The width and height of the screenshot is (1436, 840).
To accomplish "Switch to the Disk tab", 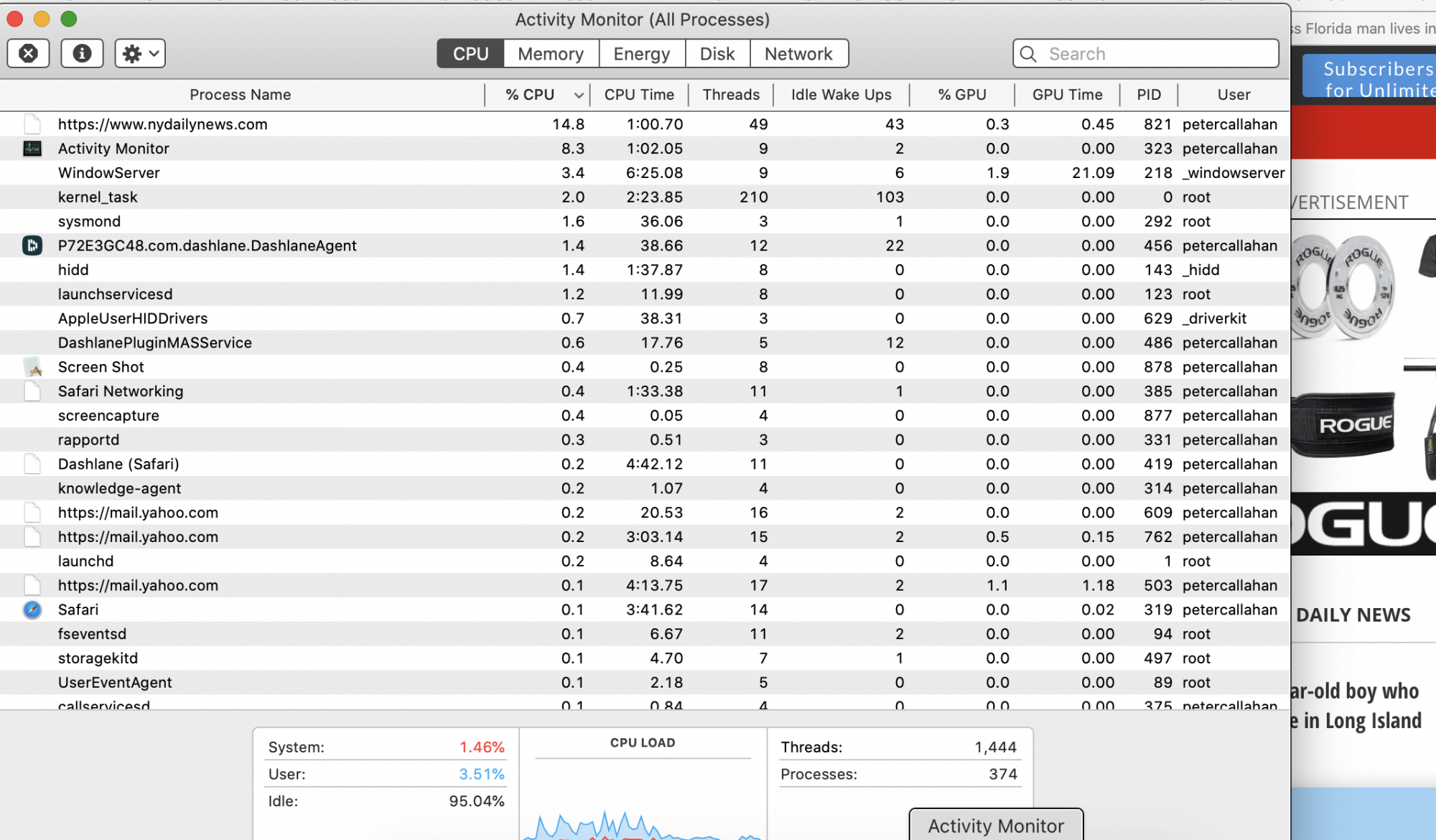I will pos(717,54).
